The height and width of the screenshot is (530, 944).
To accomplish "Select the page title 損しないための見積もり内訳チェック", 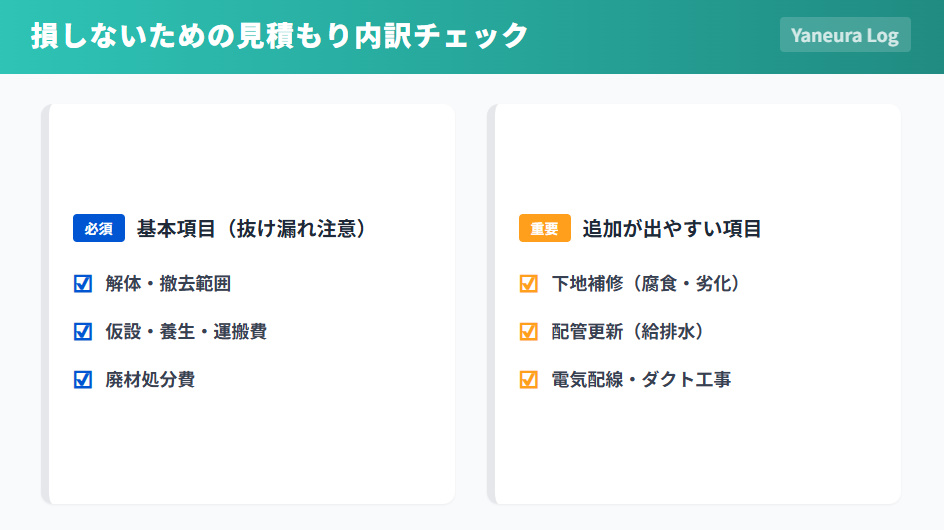I will [x=279, y=36].
